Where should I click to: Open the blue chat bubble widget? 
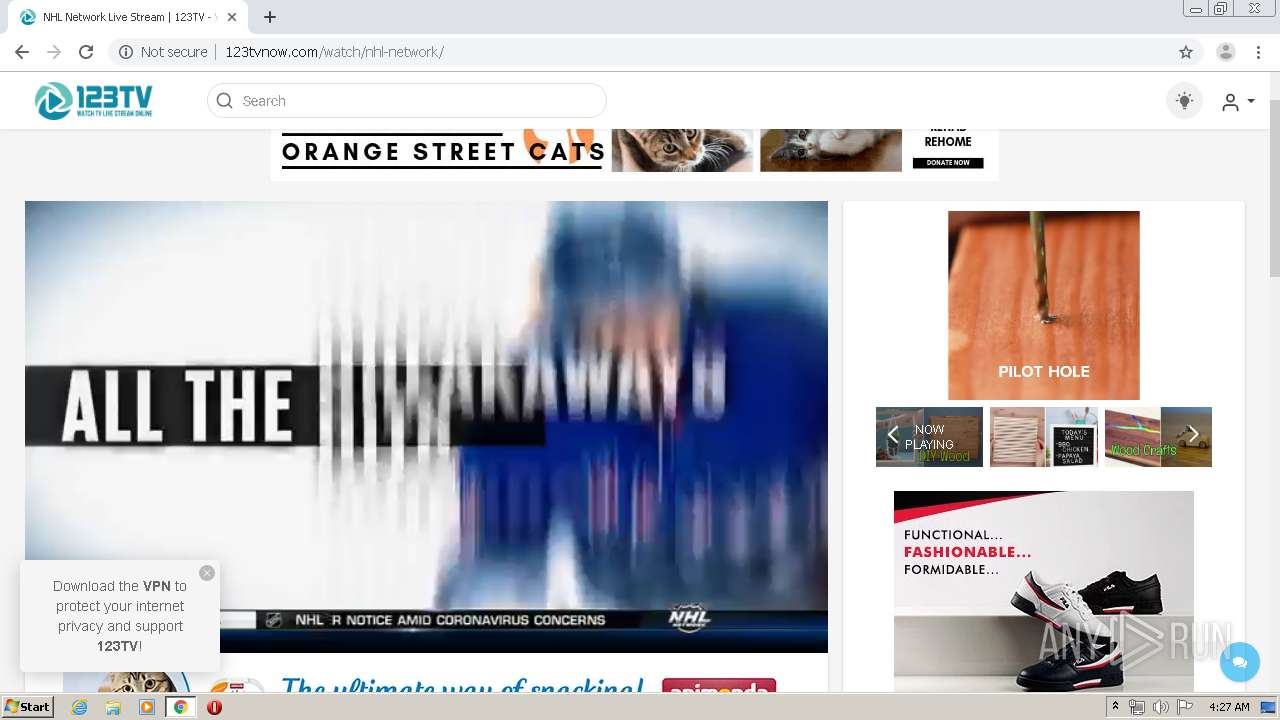coord(1240,662)
